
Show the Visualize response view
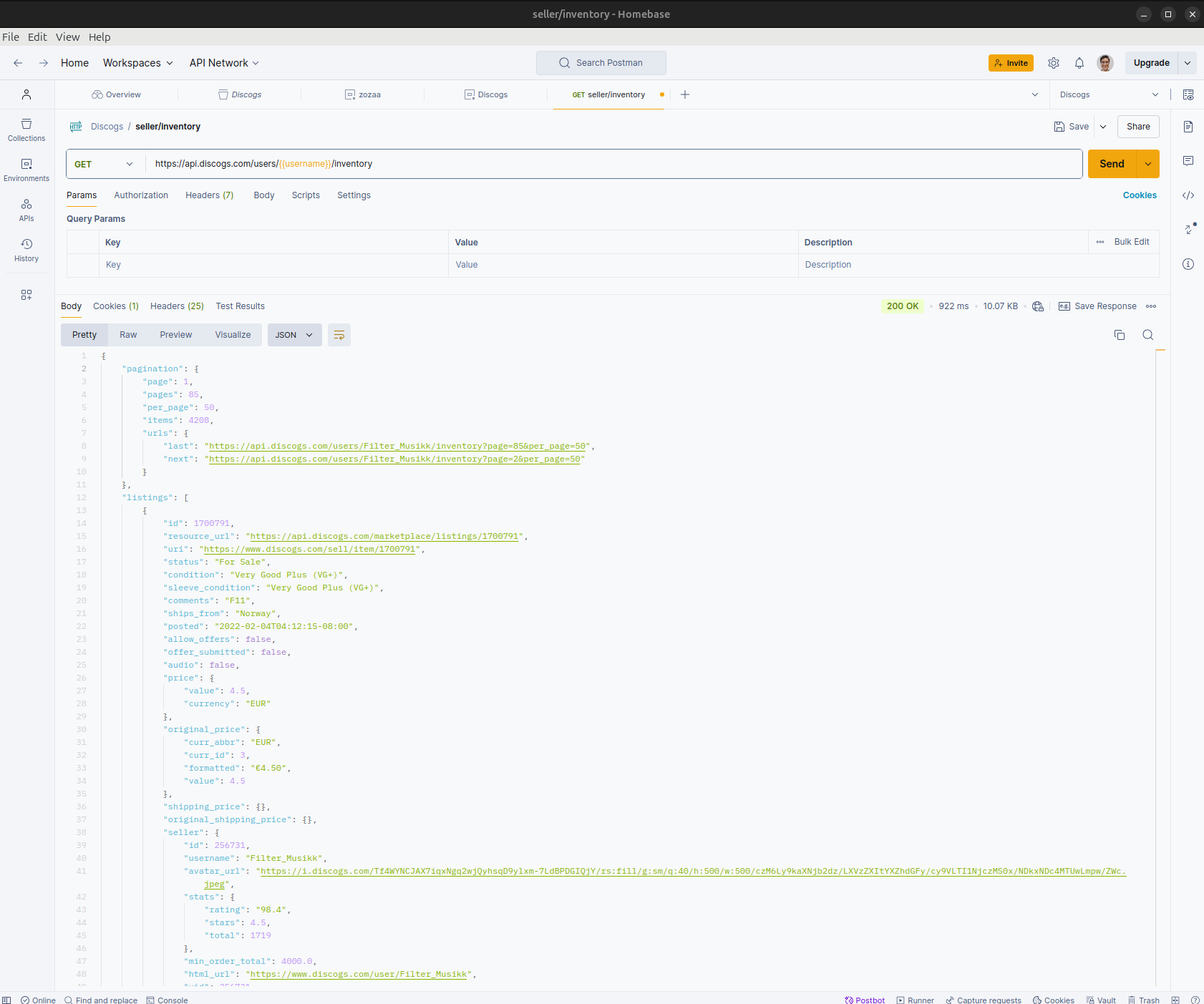[x=233, y=335]
